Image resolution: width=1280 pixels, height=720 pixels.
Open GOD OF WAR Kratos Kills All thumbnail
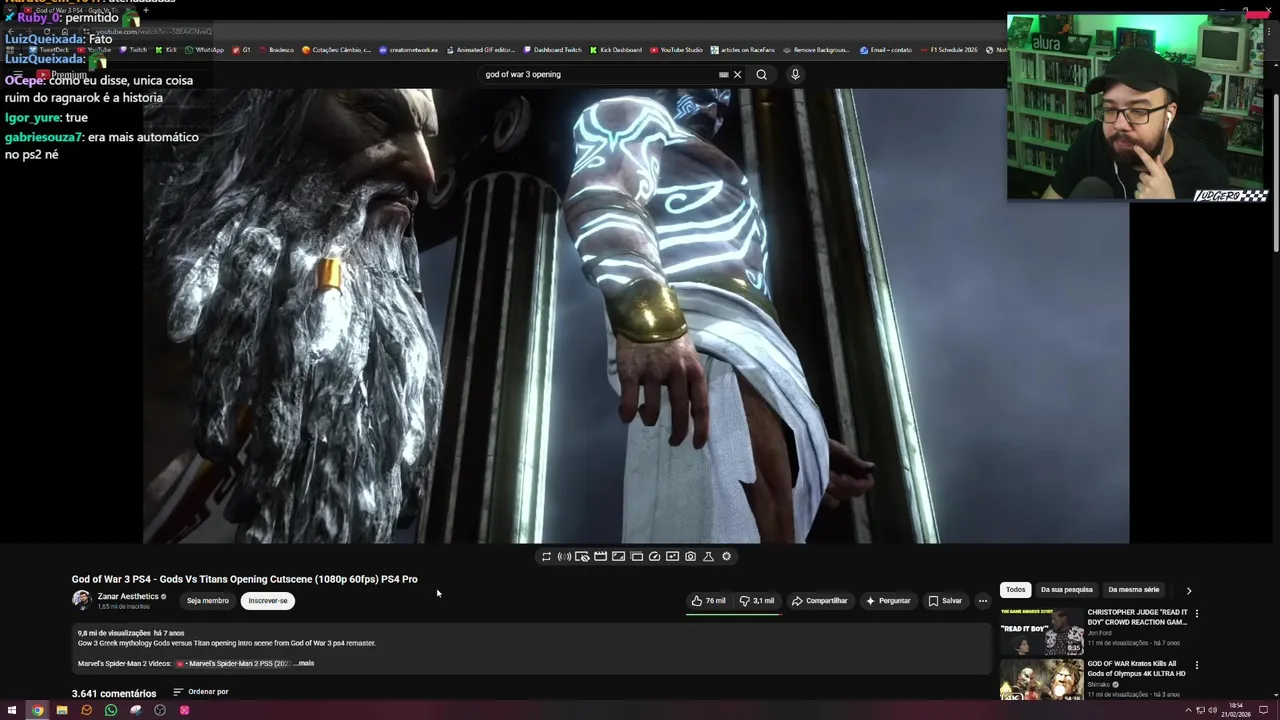1041,680
